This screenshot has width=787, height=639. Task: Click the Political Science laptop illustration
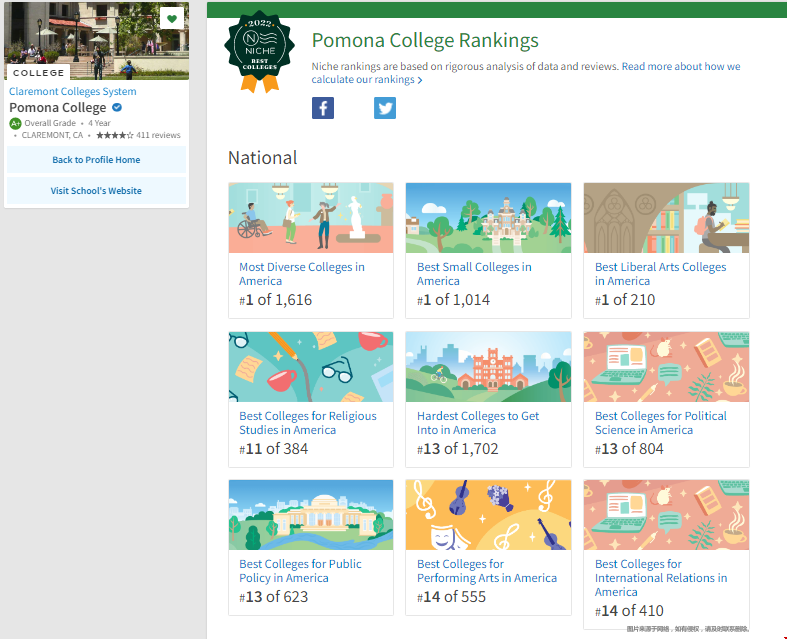(x=666, y=367)
